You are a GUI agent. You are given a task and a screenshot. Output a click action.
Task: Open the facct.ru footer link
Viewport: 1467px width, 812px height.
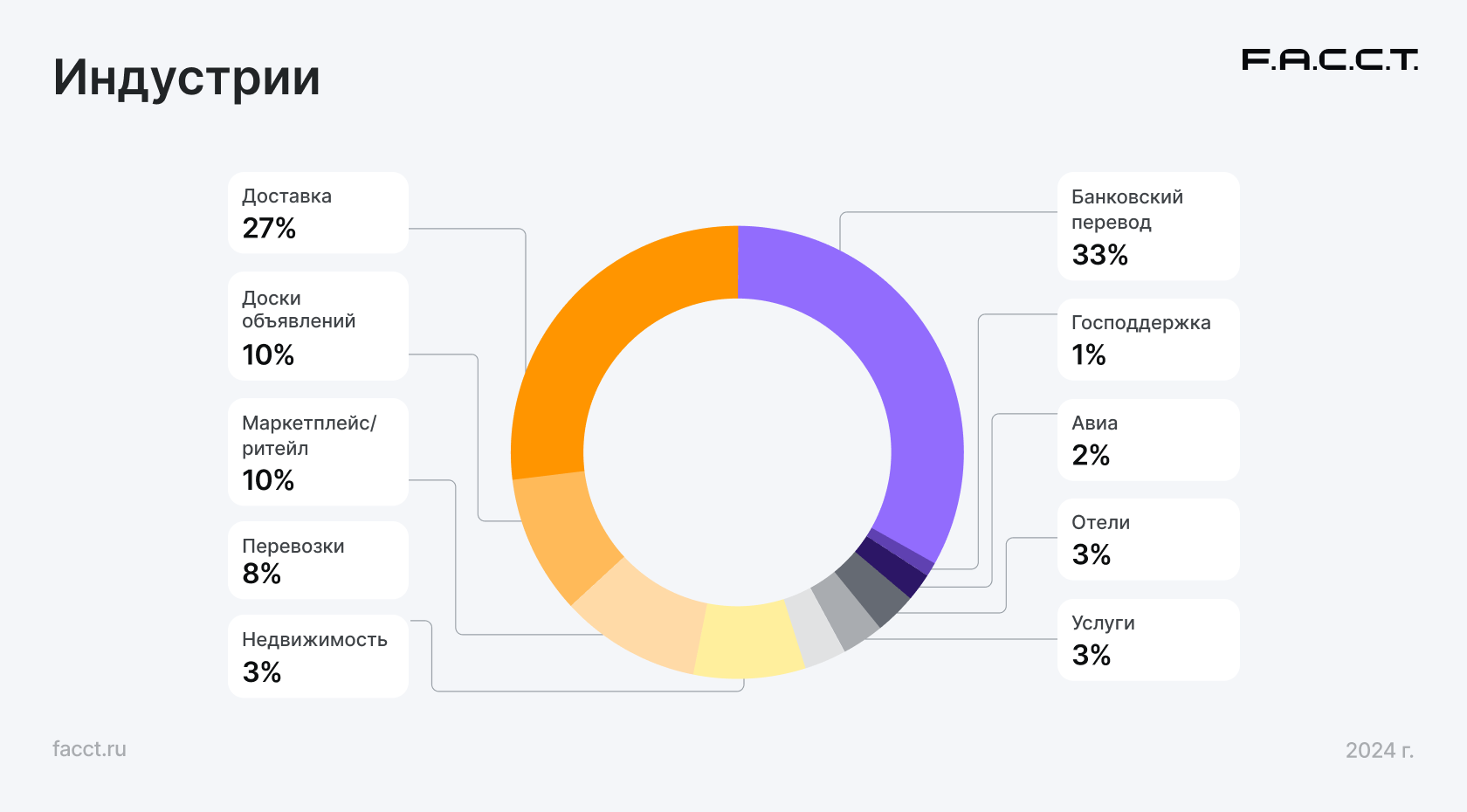point(89,749)
